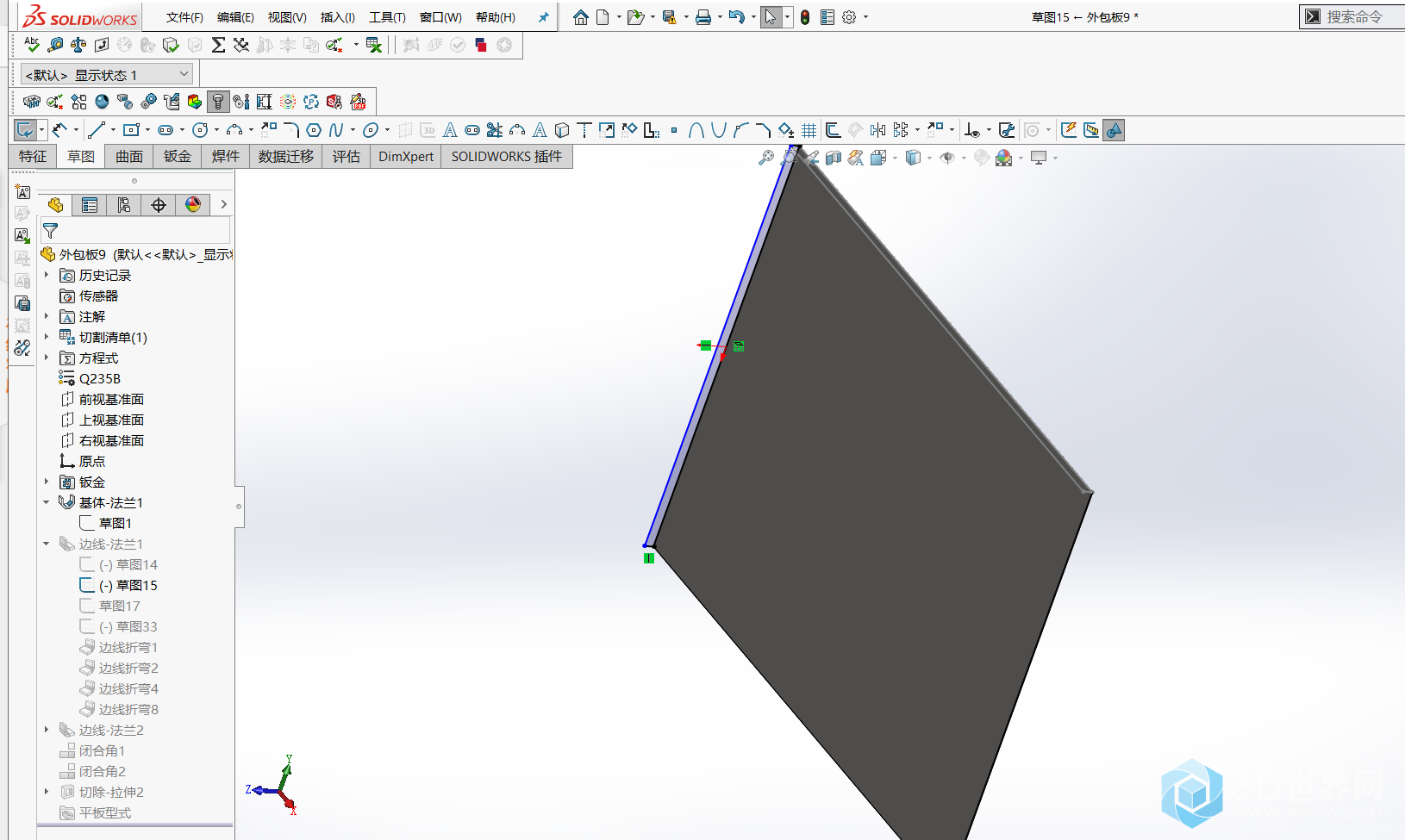
Task: Toggle the Sketch Grid display icon
Action: click(809, 130)
